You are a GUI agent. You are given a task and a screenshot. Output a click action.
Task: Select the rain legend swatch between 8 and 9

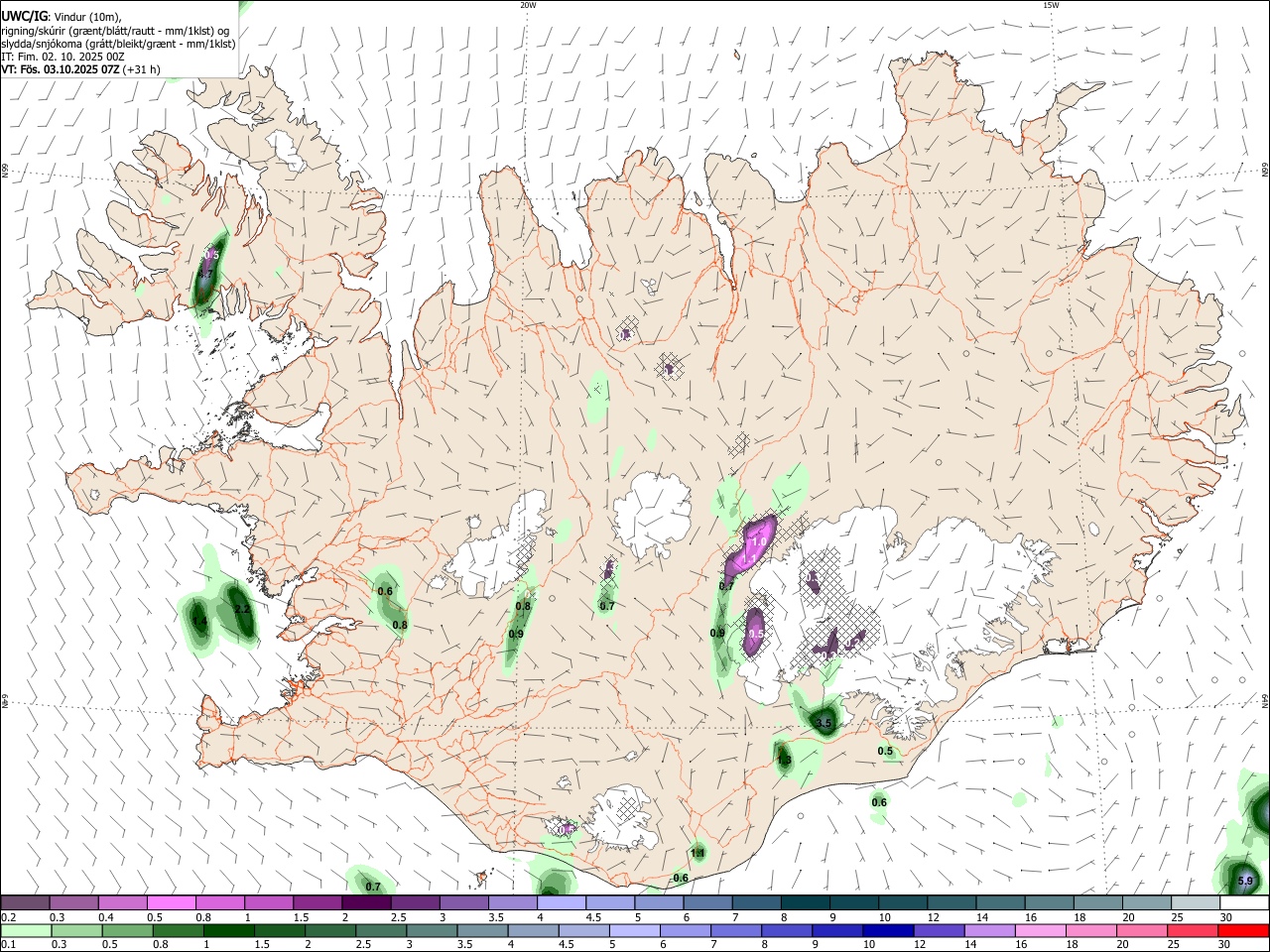(x=787, y=930)
